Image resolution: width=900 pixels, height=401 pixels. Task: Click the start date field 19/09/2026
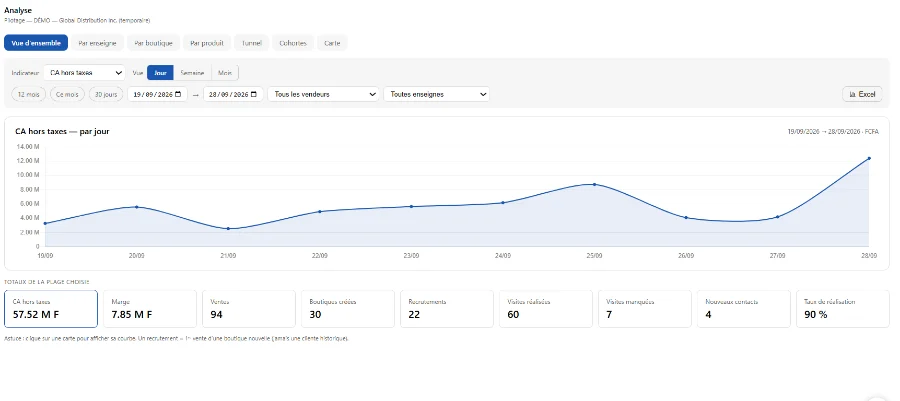(157, 94)
